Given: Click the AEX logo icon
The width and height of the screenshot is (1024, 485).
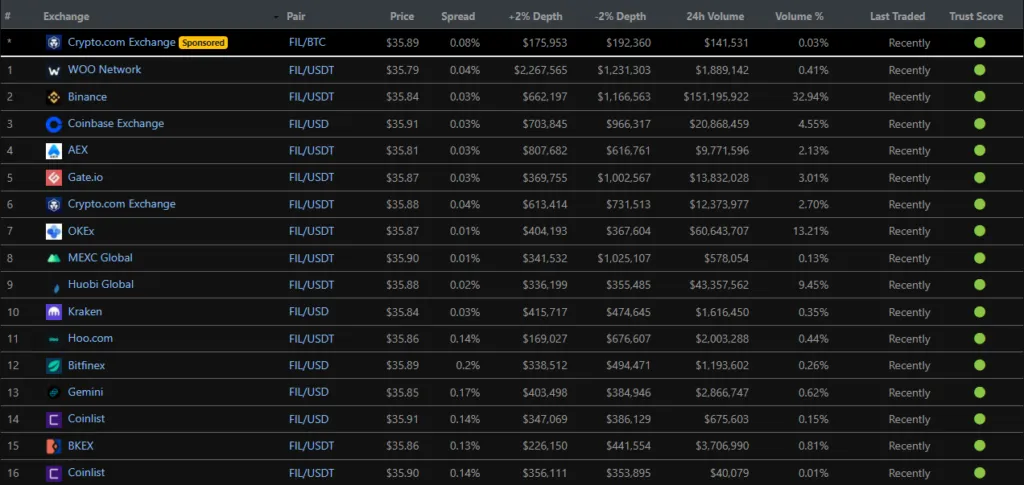Looking at the screenshot, I should [54, 151].
